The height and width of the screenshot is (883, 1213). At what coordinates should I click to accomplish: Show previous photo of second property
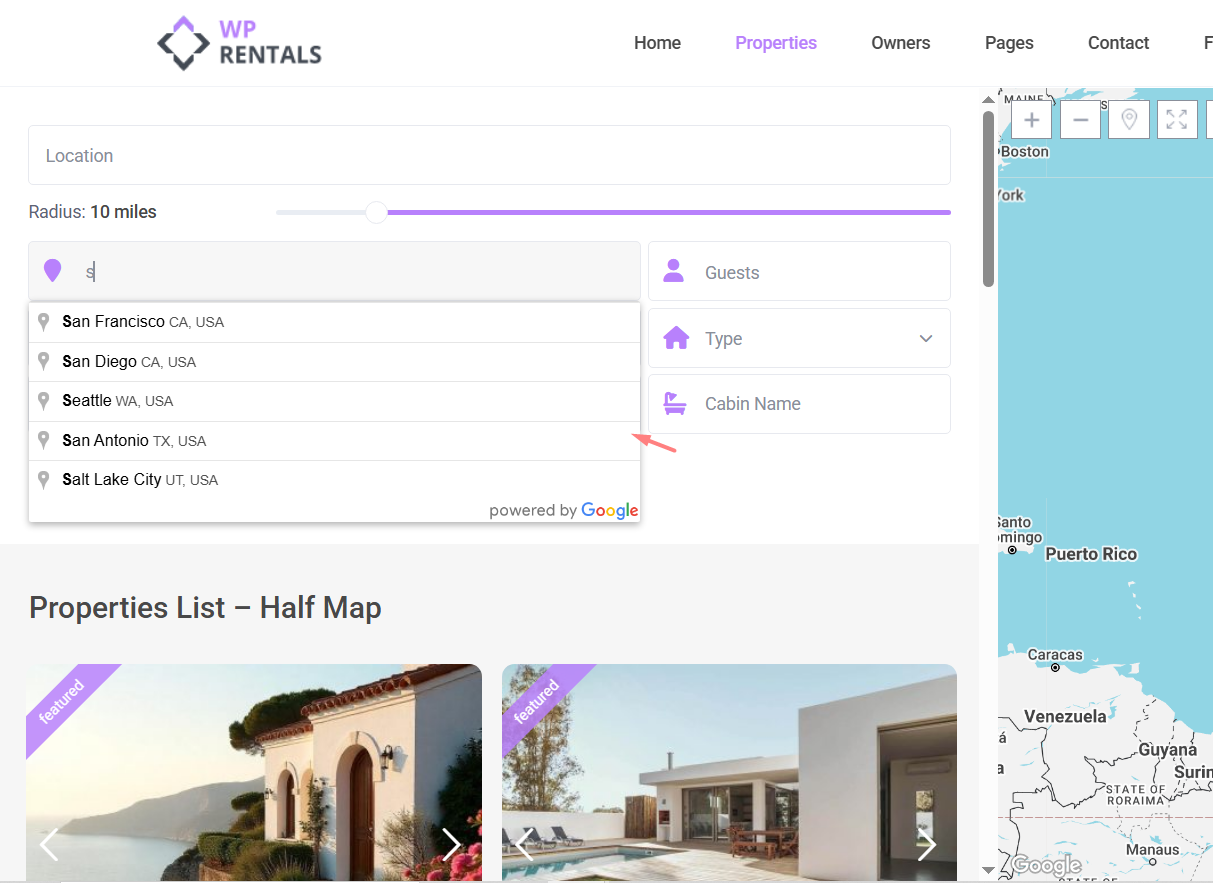coord(524,844)
